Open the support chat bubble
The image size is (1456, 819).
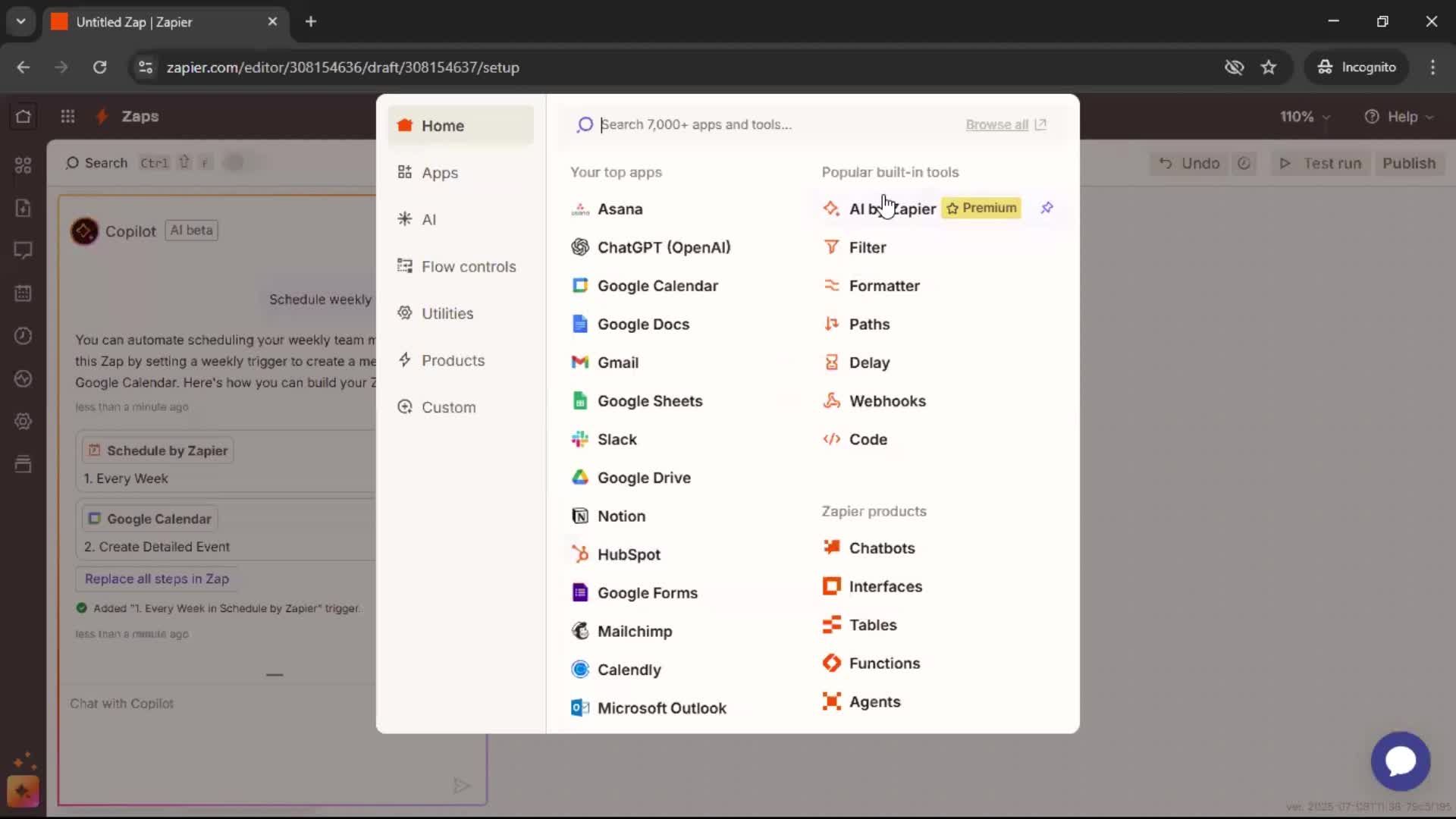click(1401, 761)
